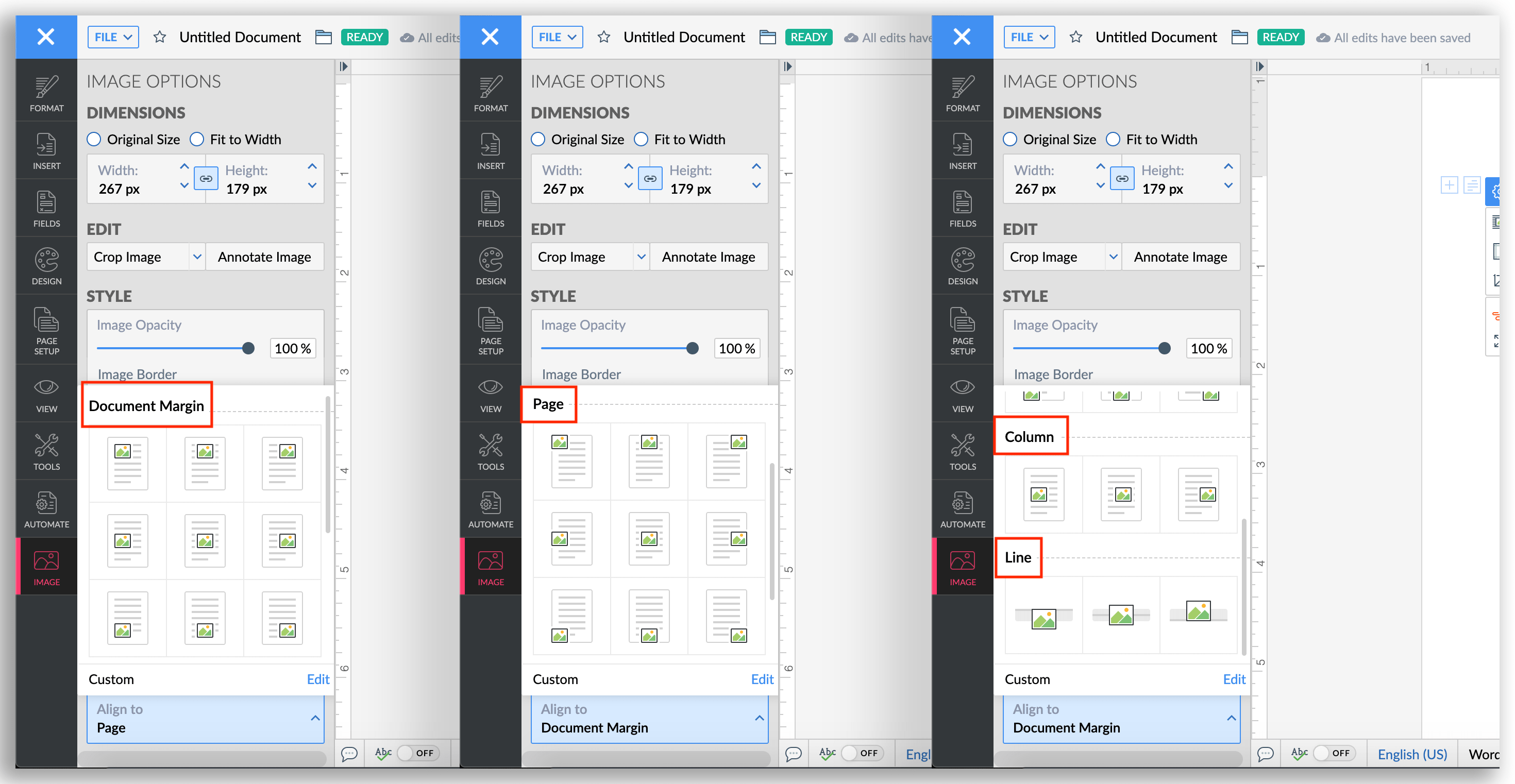Select Fit to Width radio in the middle panel
The width and height of the screenshot is (1515, 784).
tap(641, 139)
